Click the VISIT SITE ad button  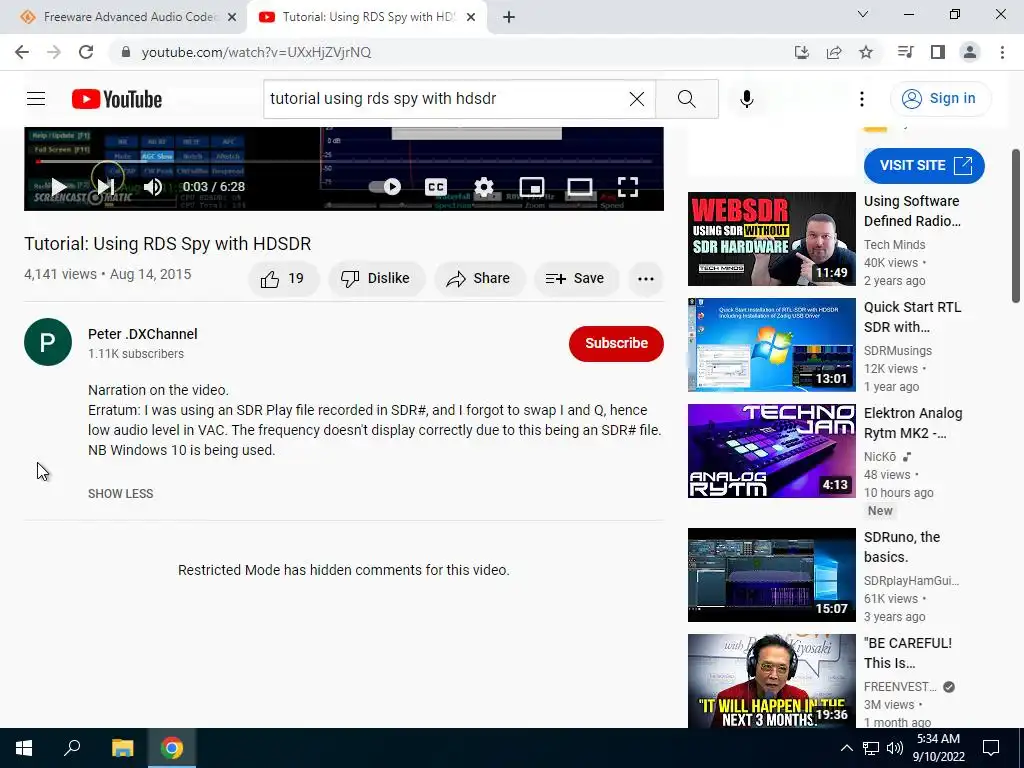[x=924, y=166]
